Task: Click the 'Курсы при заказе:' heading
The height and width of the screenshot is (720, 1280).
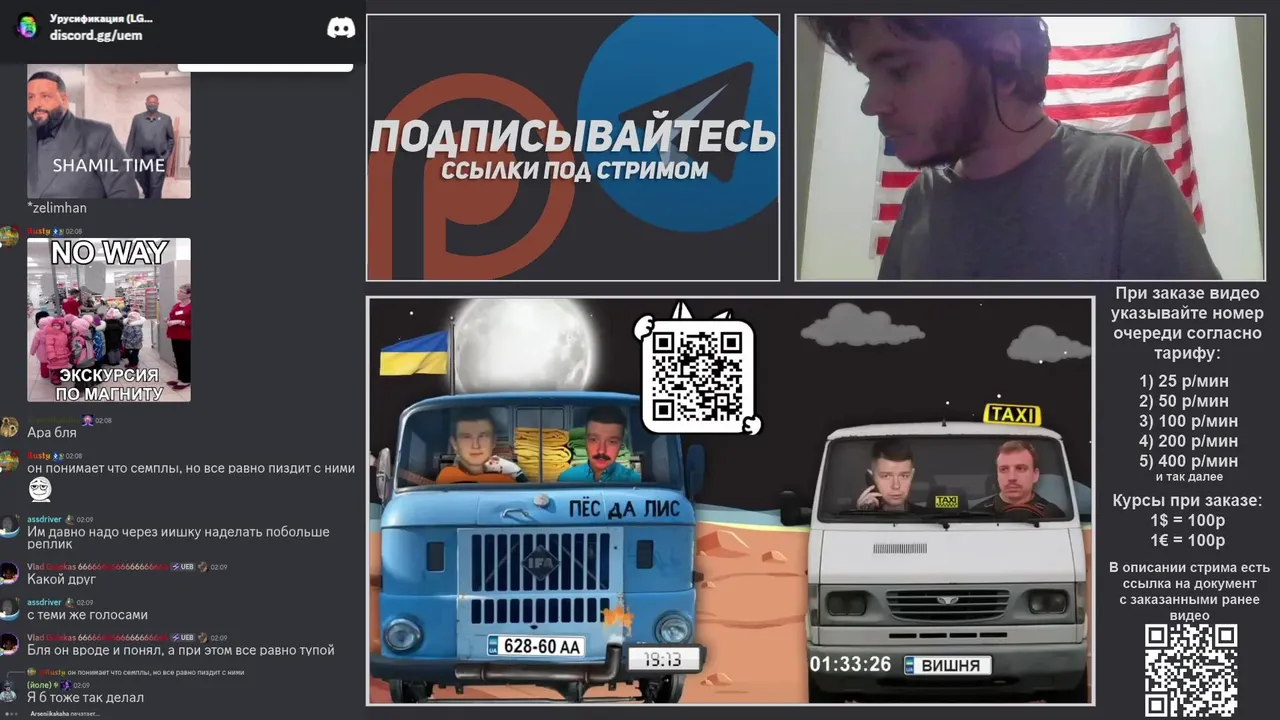Action: (x=1187, y=500)
